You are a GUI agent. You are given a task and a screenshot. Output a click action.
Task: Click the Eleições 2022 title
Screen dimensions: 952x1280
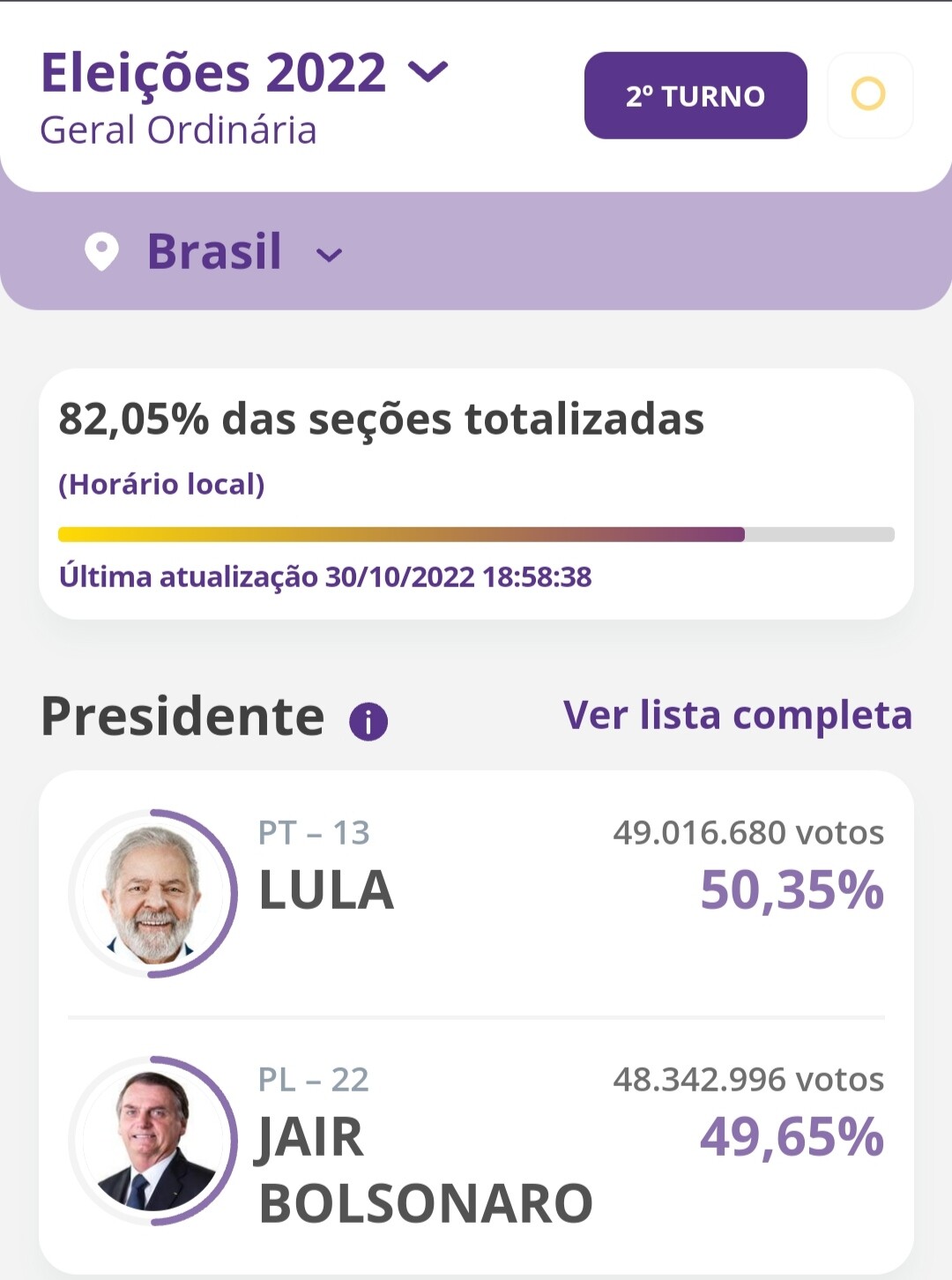coord(213,72)
